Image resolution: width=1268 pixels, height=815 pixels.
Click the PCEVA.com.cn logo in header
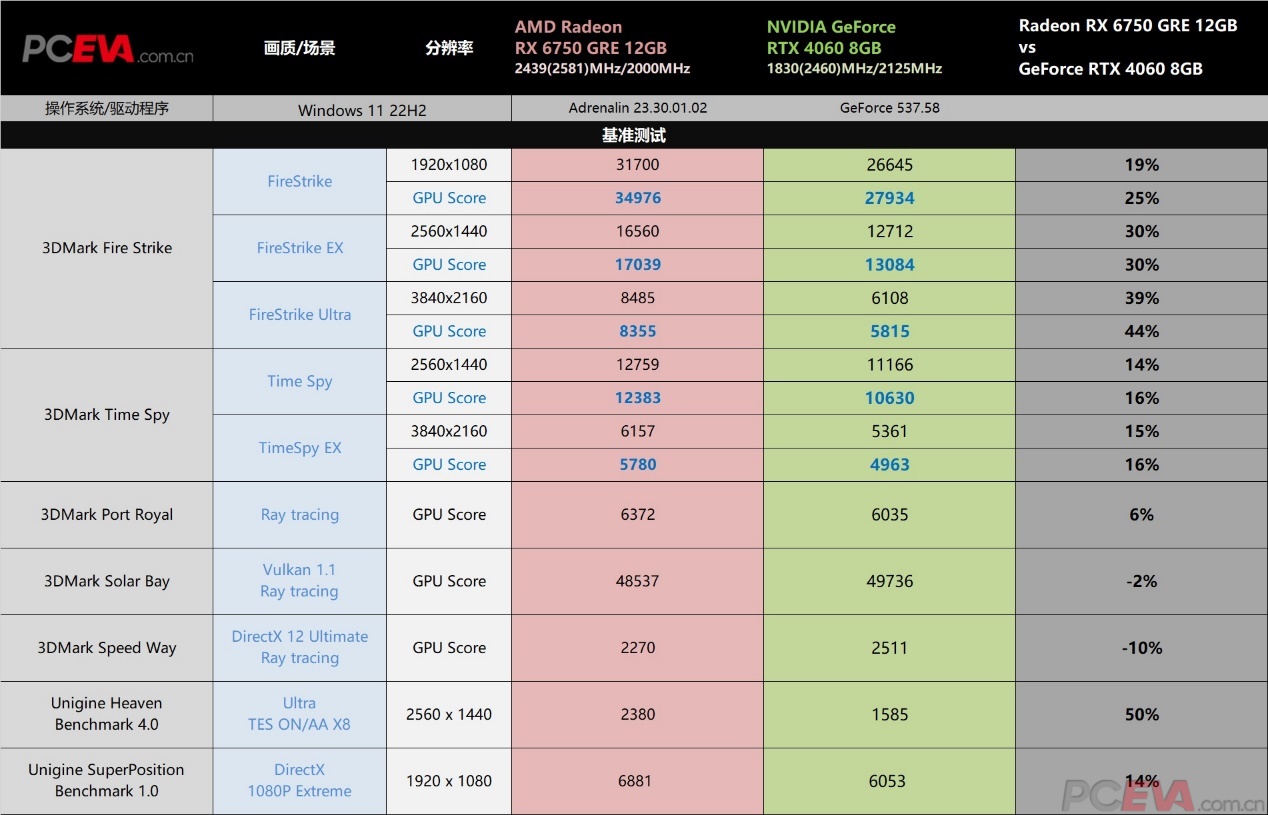(108, 49)
